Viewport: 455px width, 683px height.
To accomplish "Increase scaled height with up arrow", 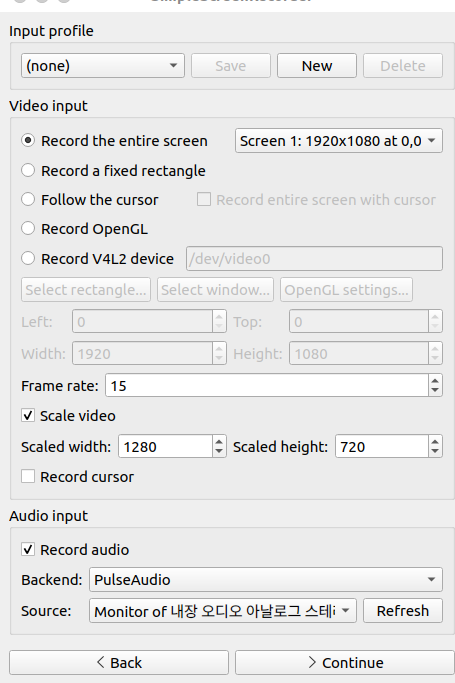I will point(435,441).
